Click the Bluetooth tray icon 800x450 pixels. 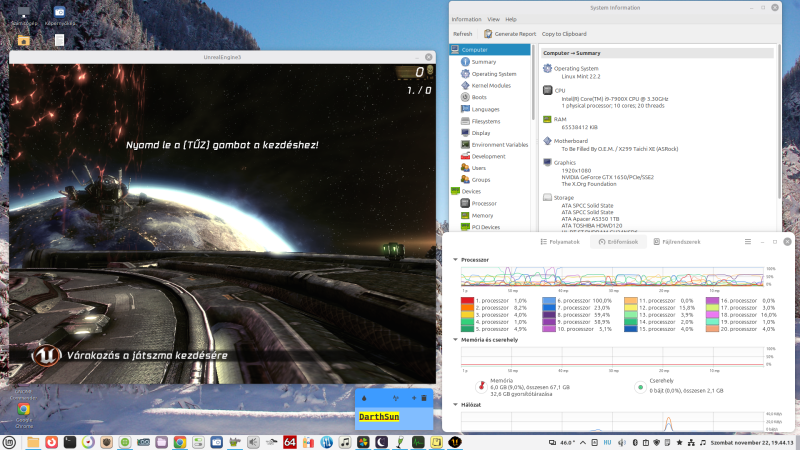[635, 443]
